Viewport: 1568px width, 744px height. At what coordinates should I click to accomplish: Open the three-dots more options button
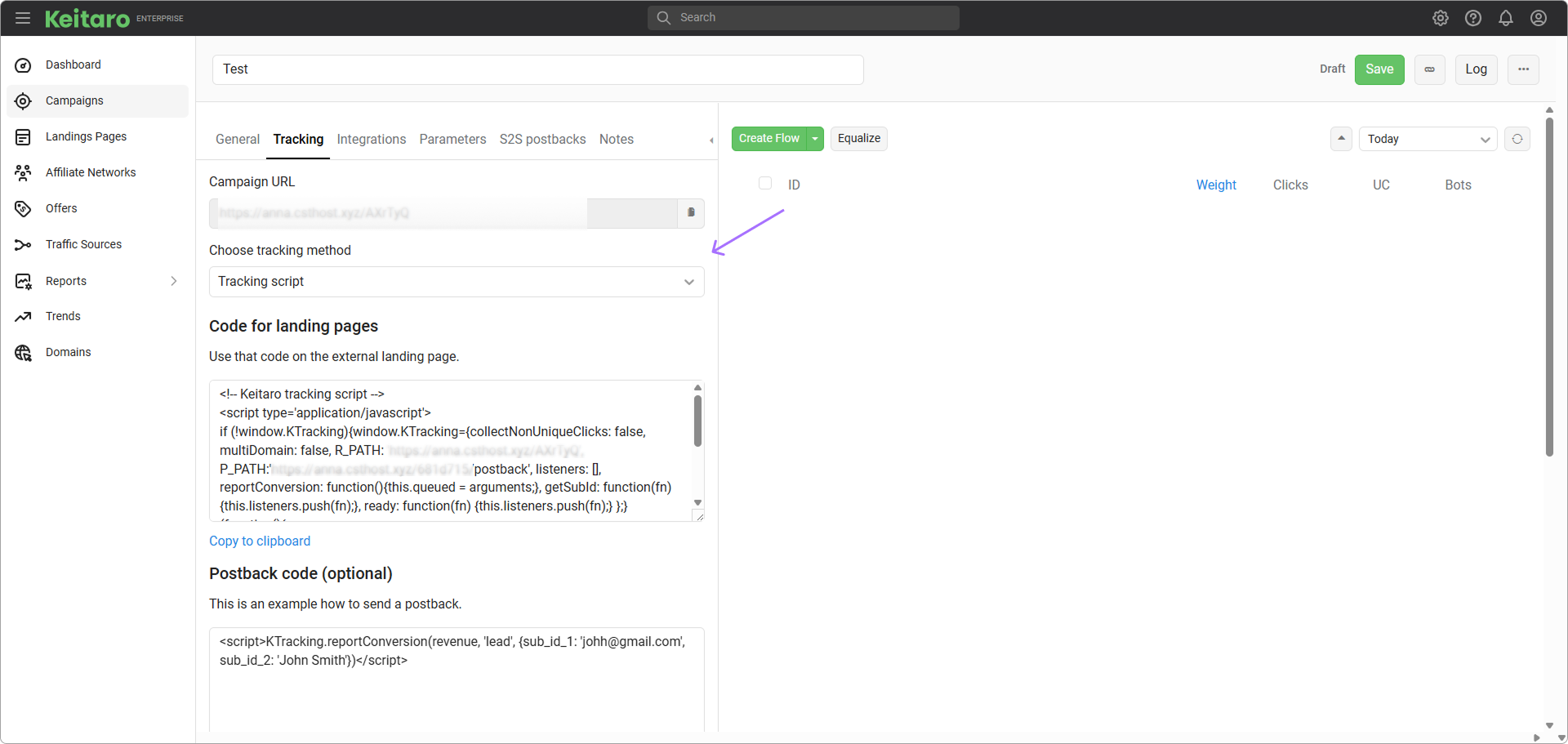click(x=1524, y=69)
